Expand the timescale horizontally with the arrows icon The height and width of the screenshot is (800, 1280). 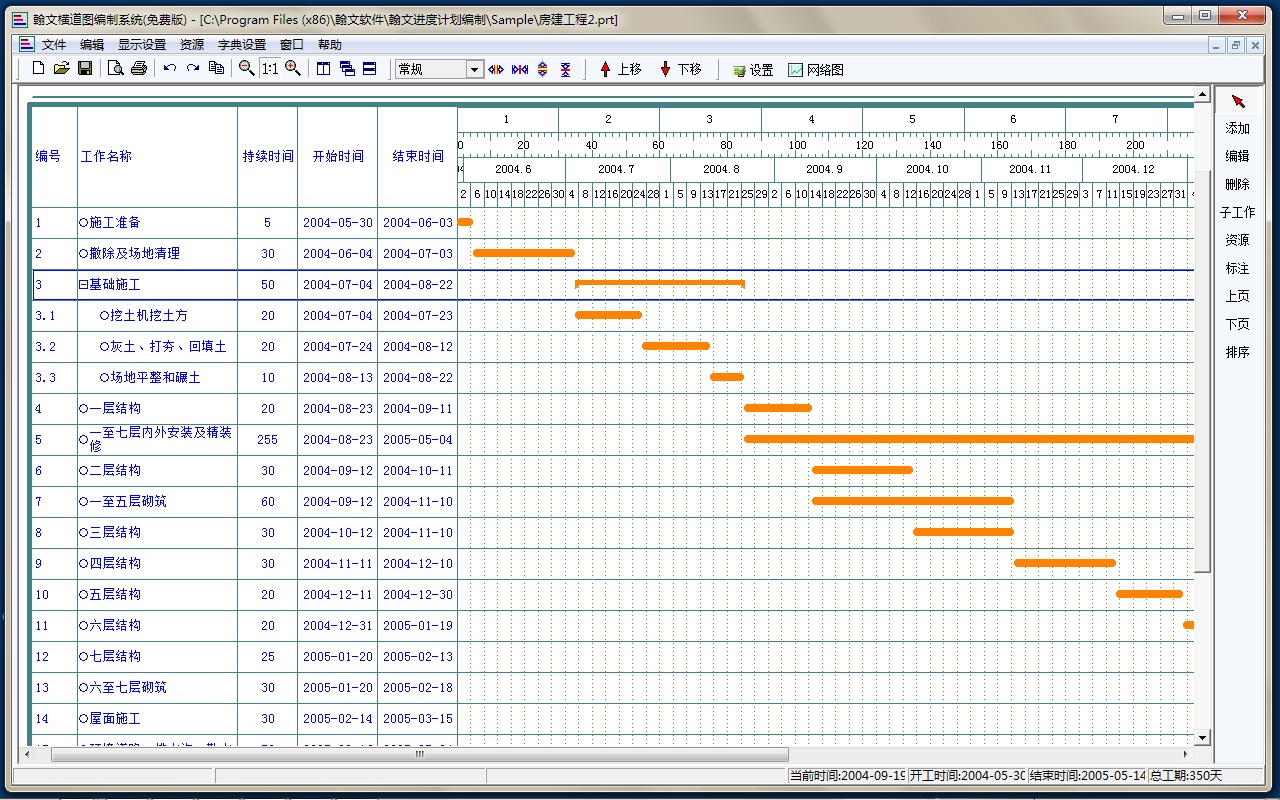496,69
